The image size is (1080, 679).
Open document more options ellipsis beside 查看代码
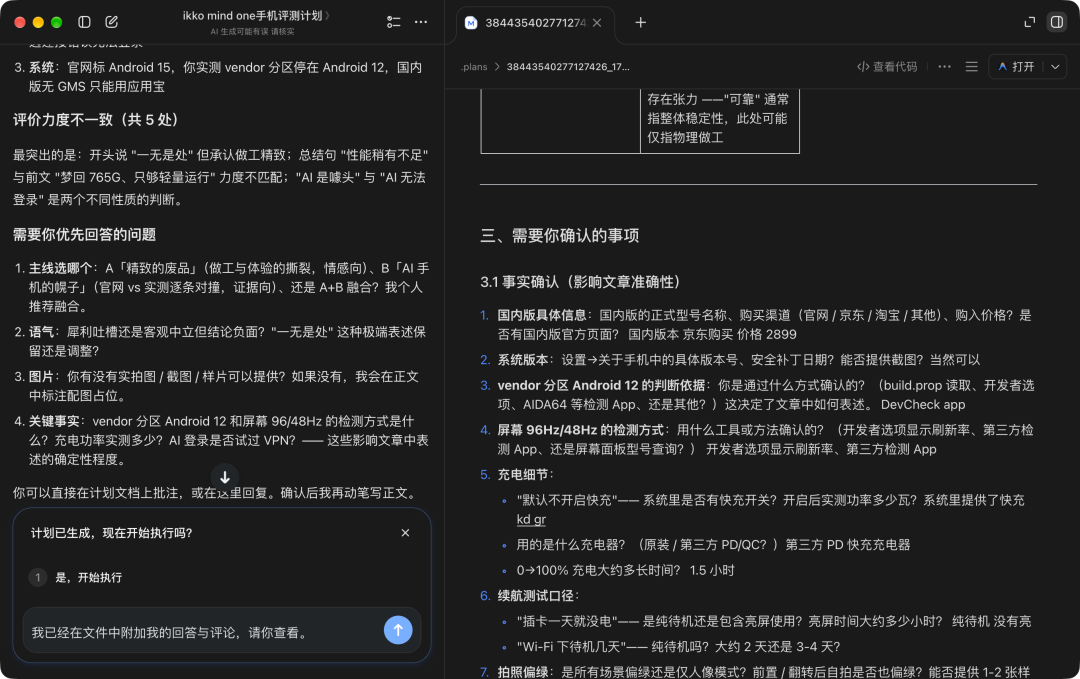[x=944, y=67]
